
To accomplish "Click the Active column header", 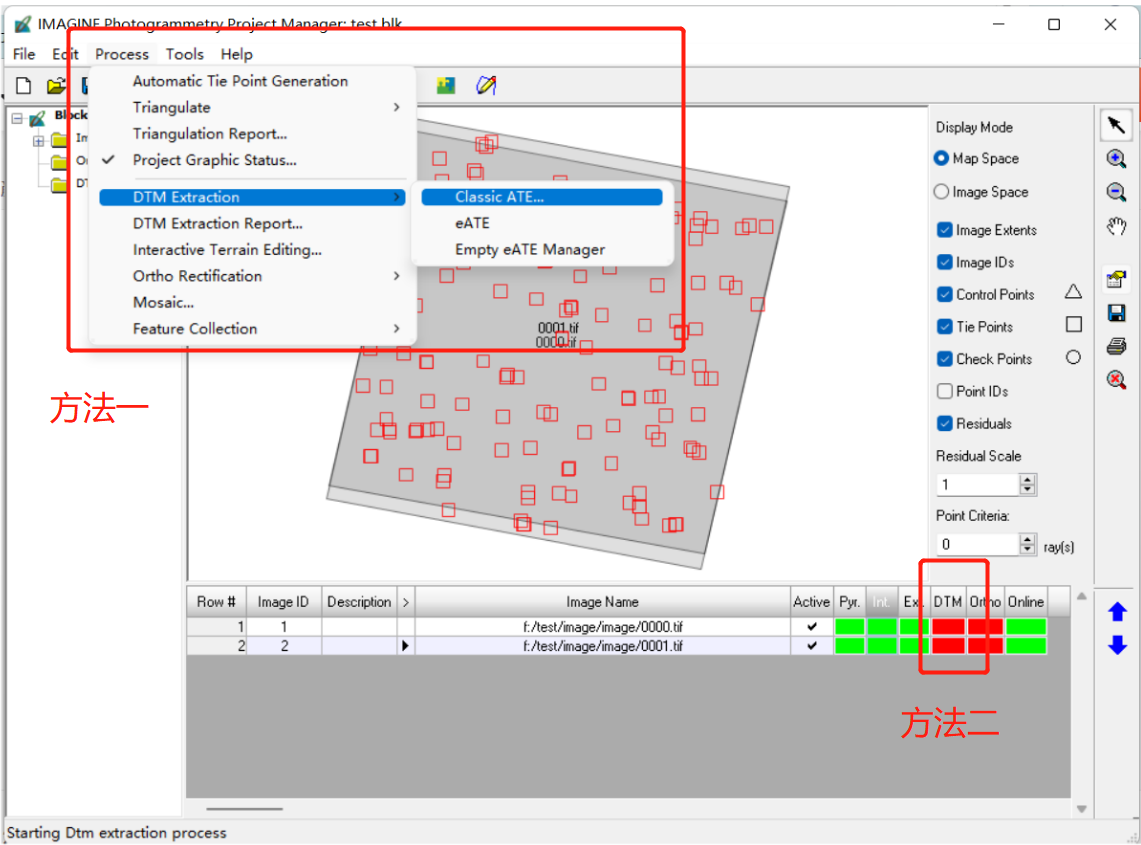I will 811,603.
